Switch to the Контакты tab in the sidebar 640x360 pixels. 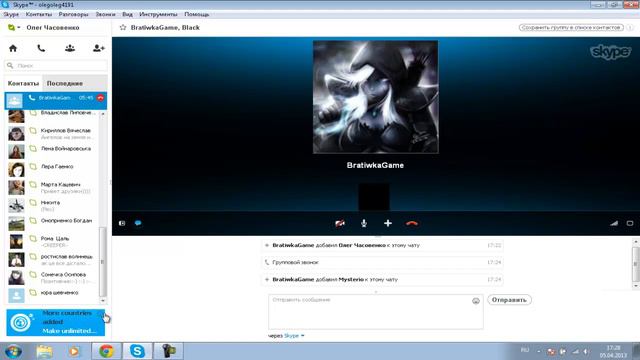pyautogui.click(x=23, y=83)
